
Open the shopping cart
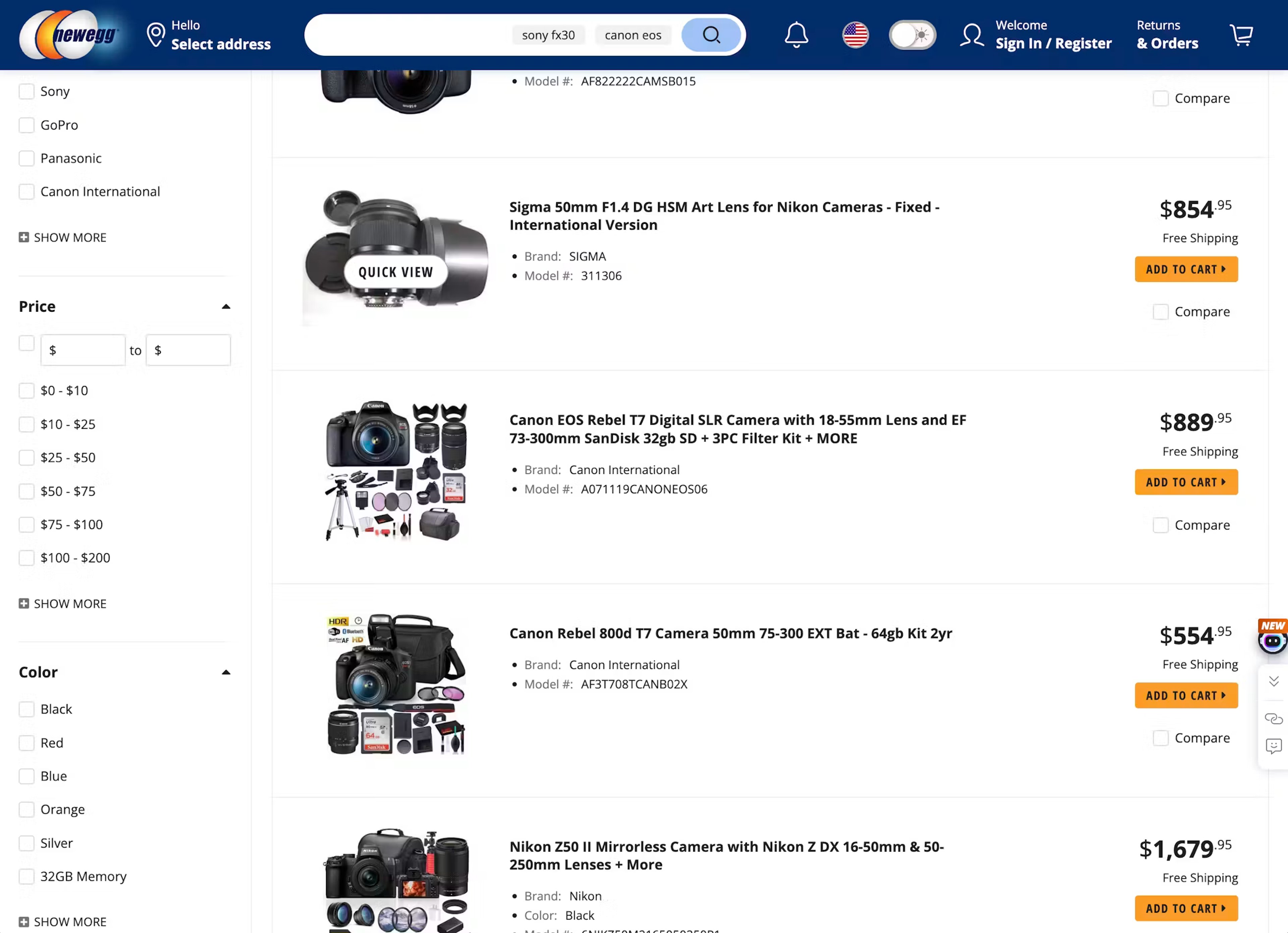coord(1241,35)
